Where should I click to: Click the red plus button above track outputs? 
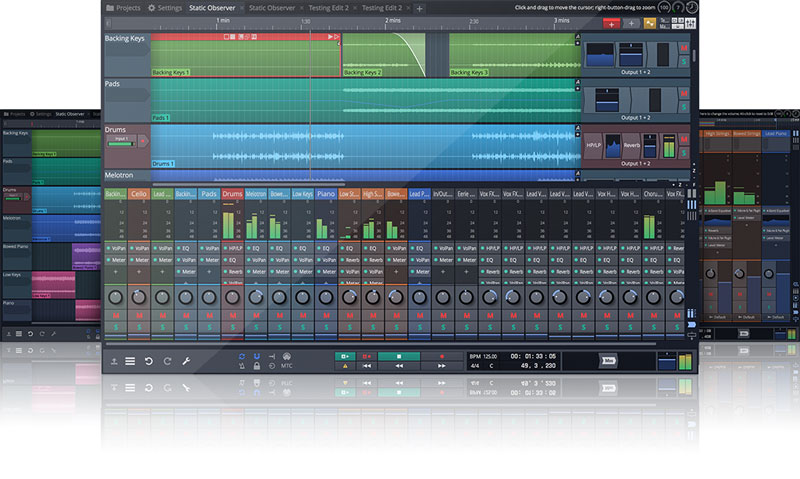611,22
